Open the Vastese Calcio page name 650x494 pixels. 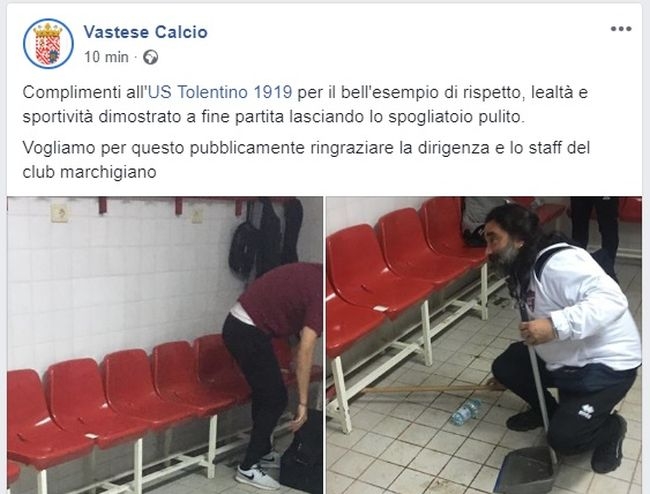tap(146, 32)
